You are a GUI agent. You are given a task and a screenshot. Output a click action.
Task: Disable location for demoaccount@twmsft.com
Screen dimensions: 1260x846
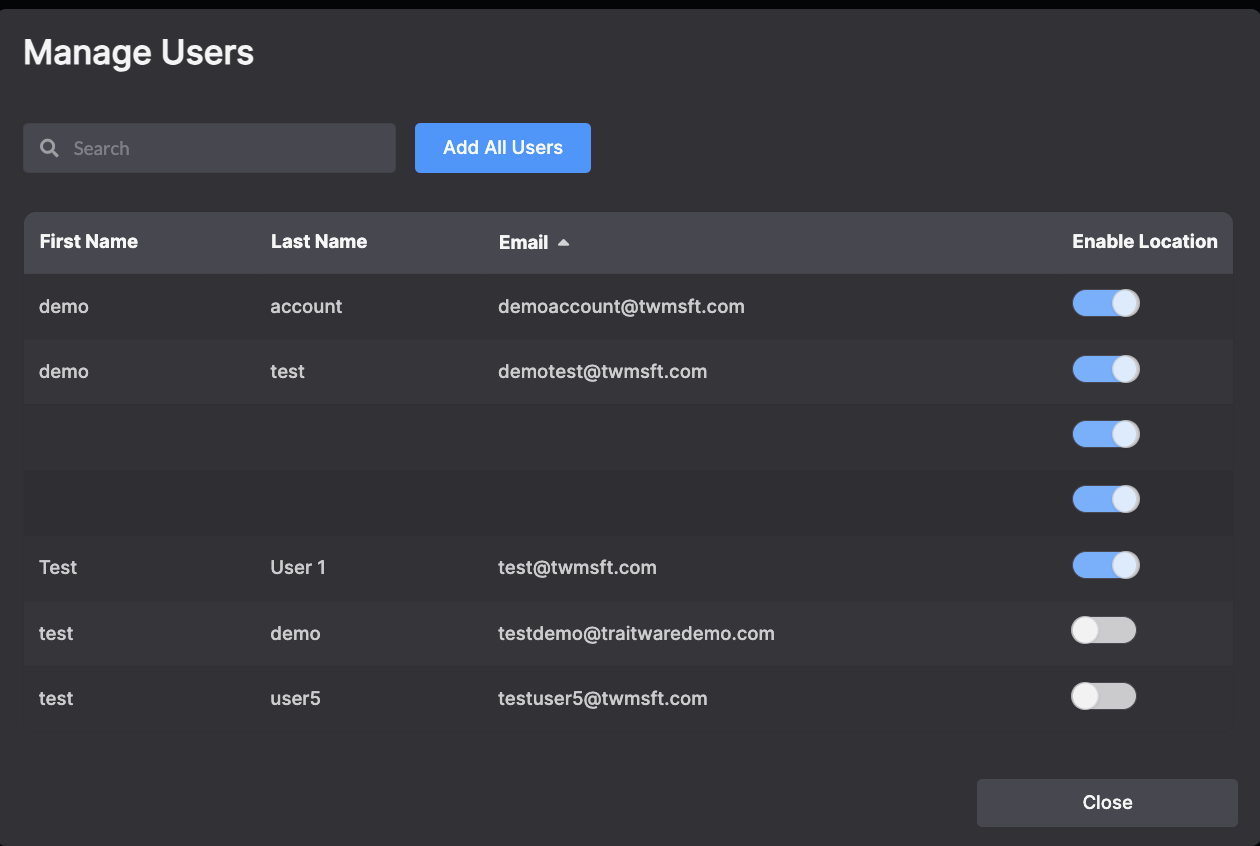pos(1106,303)
